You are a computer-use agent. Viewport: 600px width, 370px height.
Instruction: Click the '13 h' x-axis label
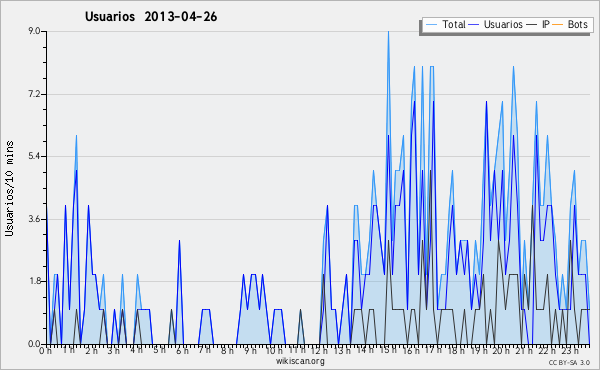click(342, 351)
